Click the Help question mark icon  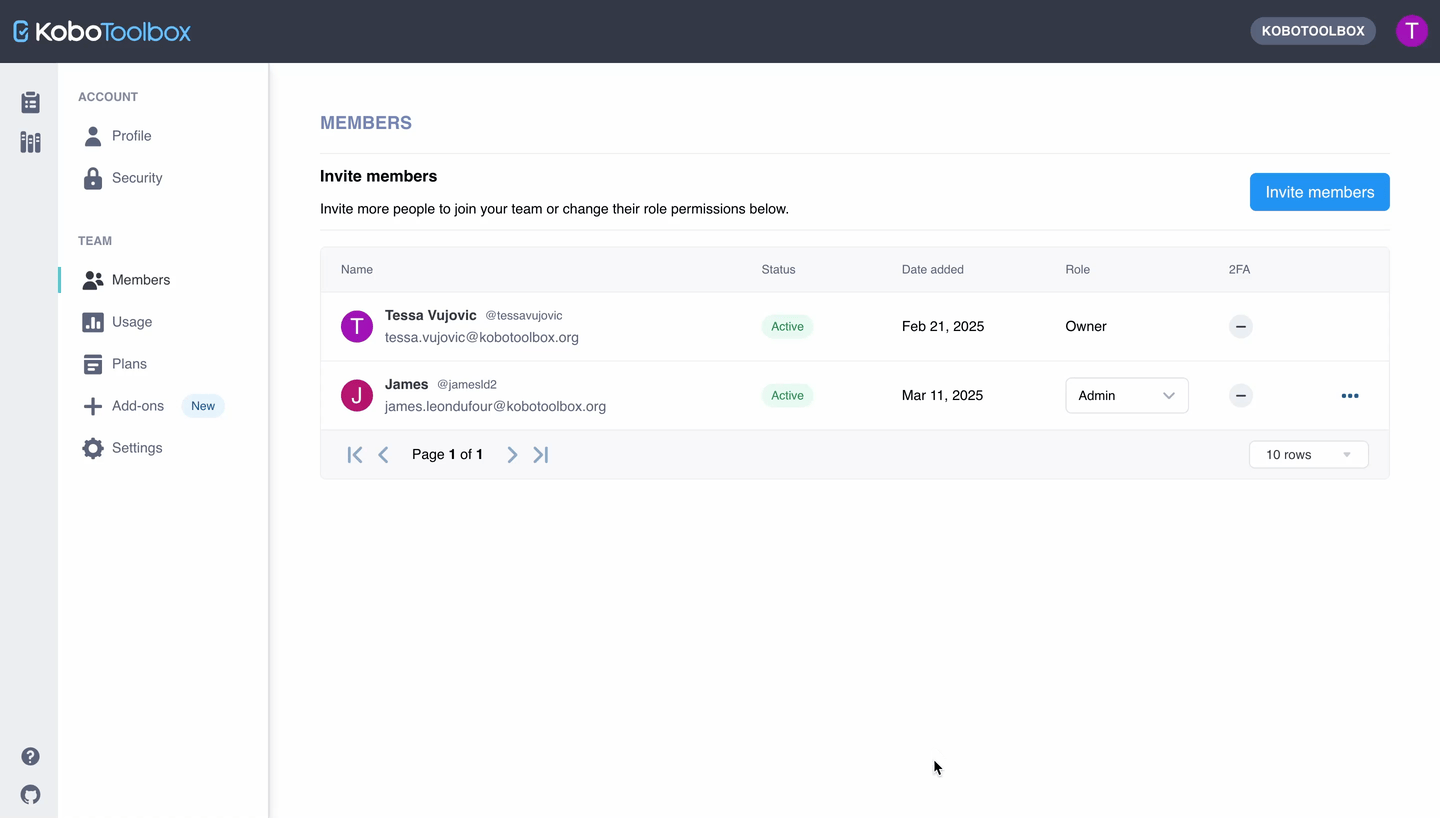[30, 756]
